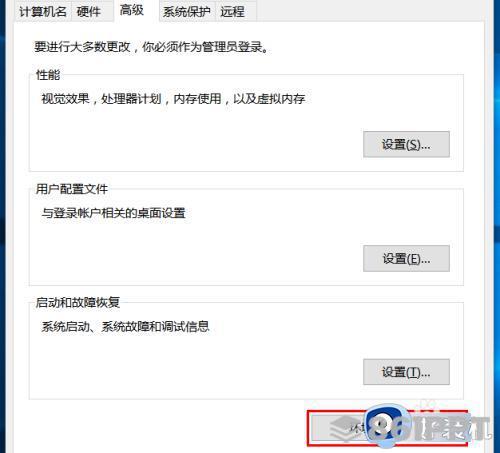Click the 启动和故障恢复 group heading
The width and height of the screenshot is (500, 453).
[78, 303]
